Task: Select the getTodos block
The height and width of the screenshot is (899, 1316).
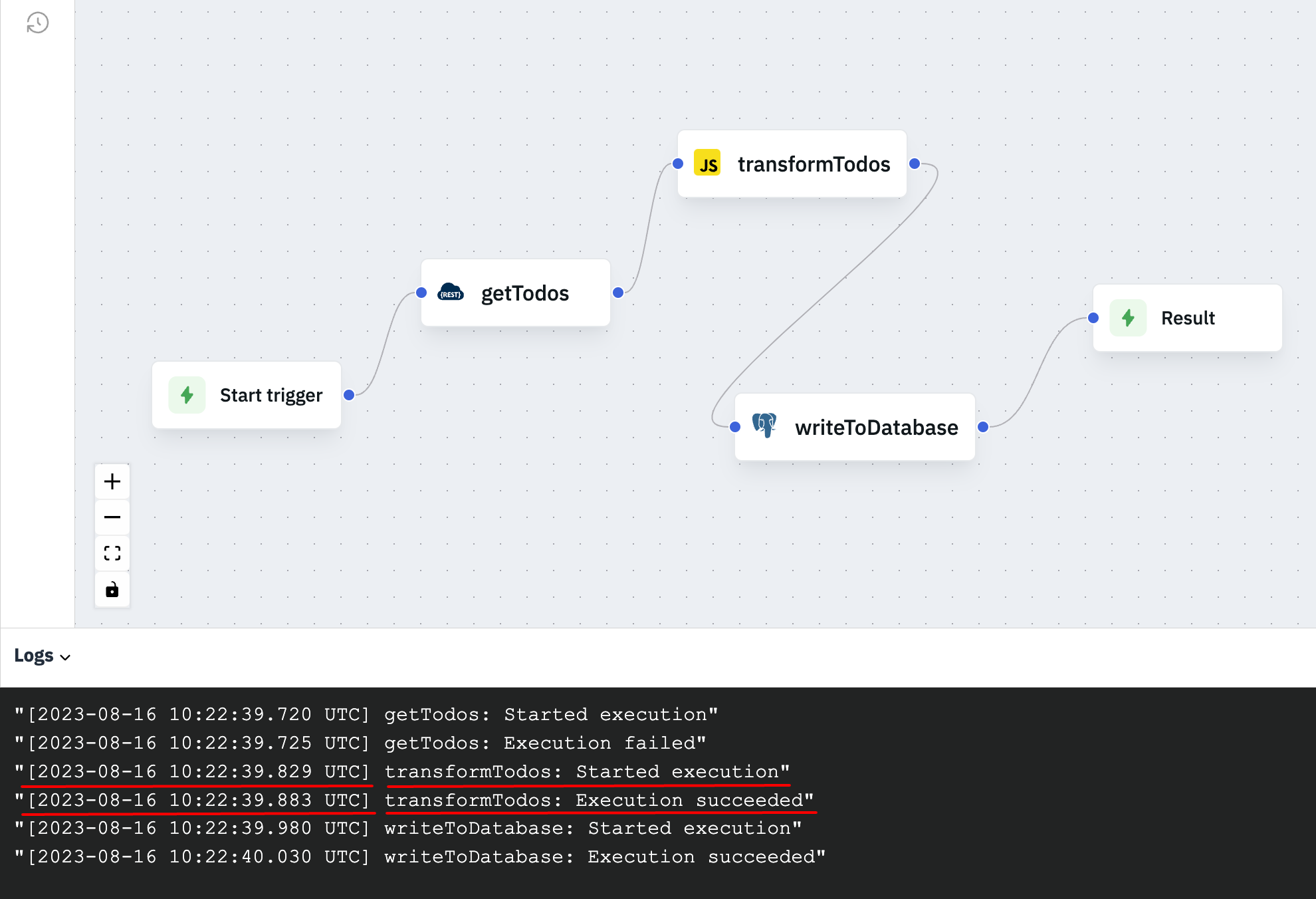Action: pos(524,293)
